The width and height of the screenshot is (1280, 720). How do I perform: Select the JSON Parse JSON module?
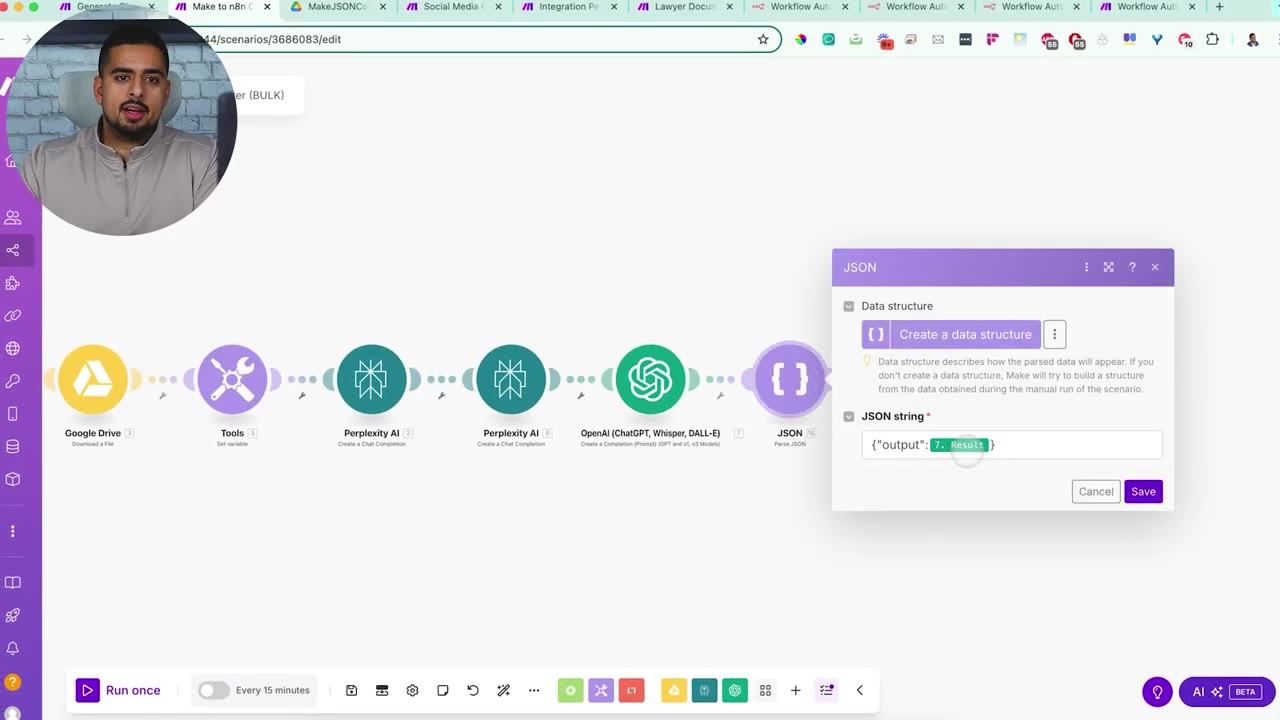(x=789, y=379)
